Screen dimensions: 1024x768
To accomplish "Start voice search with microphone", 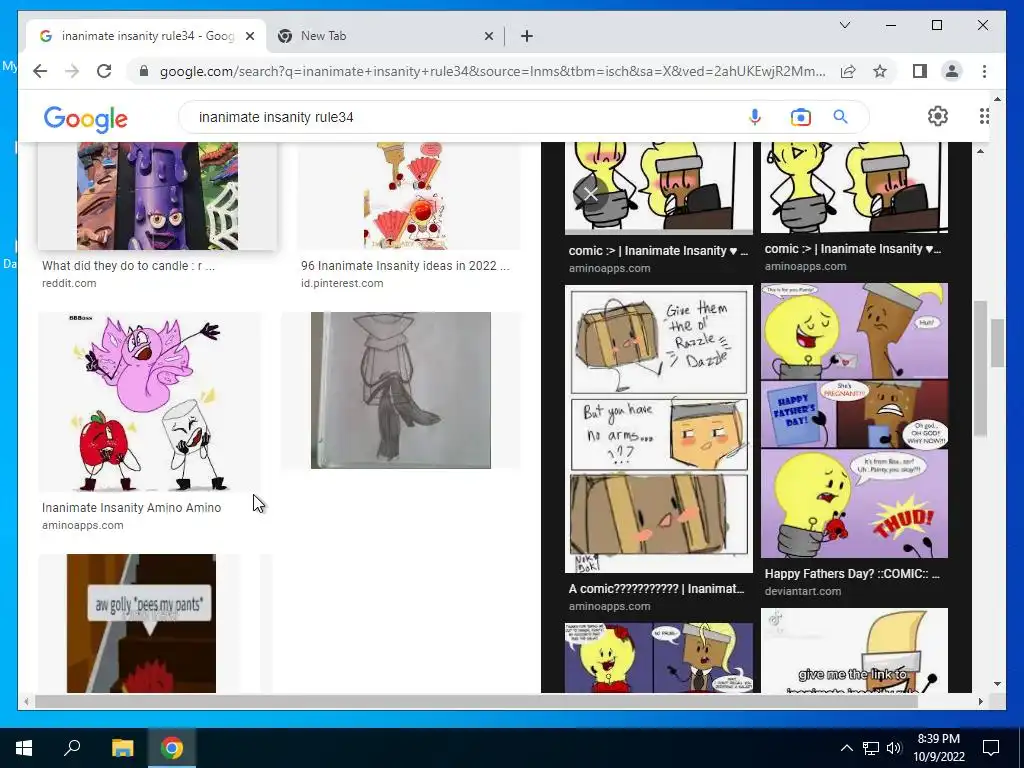I will click(754, 117).
